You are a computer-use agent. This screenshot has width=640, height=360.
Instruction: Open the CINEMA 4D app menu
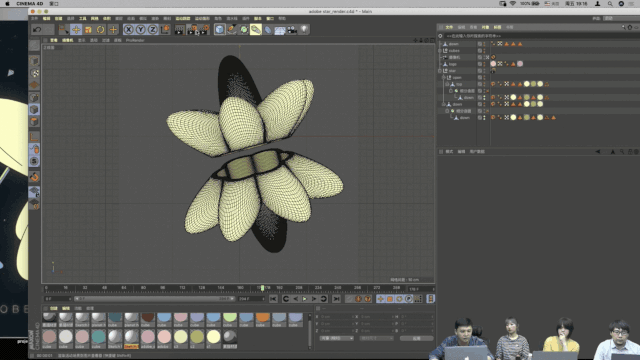click(x=30, y=4)
